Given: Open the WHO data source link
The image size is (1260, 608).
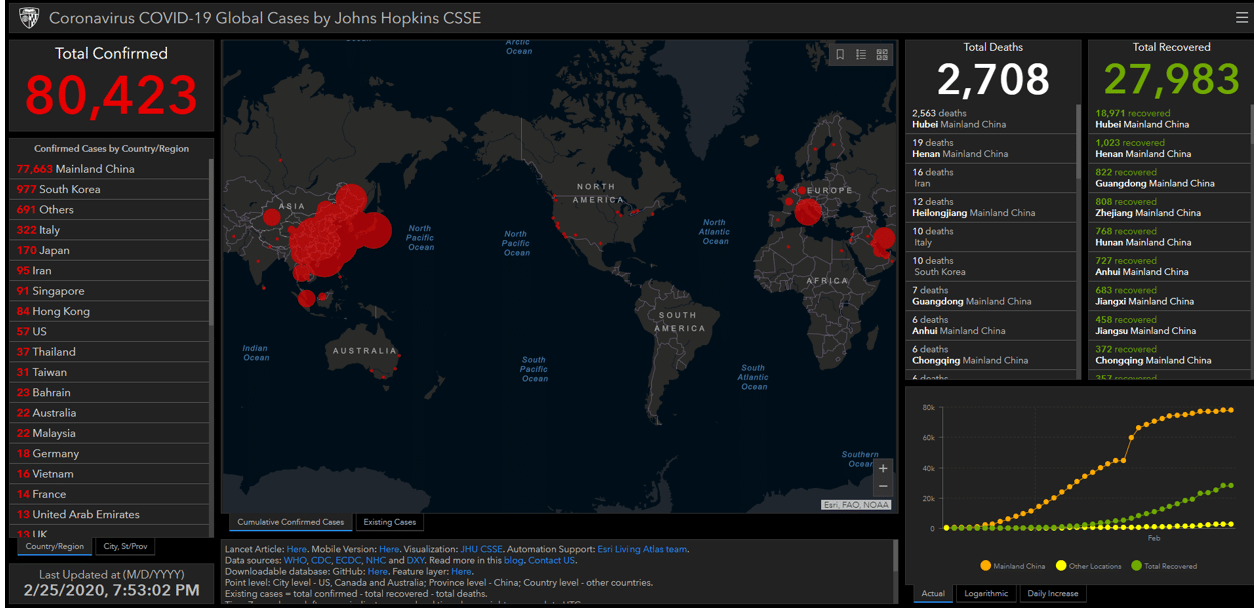Looking at the screenshot, I should pos(295,560).
